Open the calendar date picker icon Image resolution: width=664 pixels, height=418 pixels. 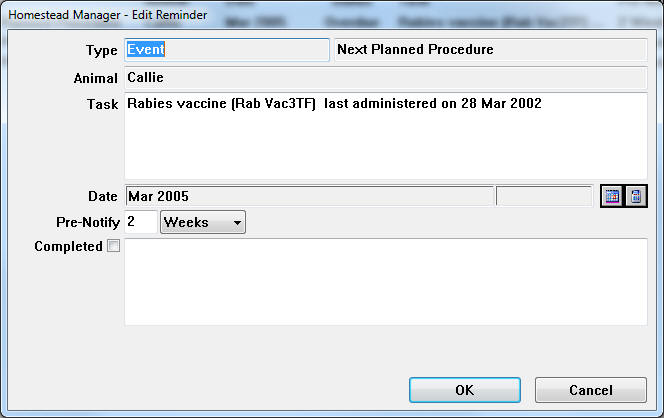point(611,196)
